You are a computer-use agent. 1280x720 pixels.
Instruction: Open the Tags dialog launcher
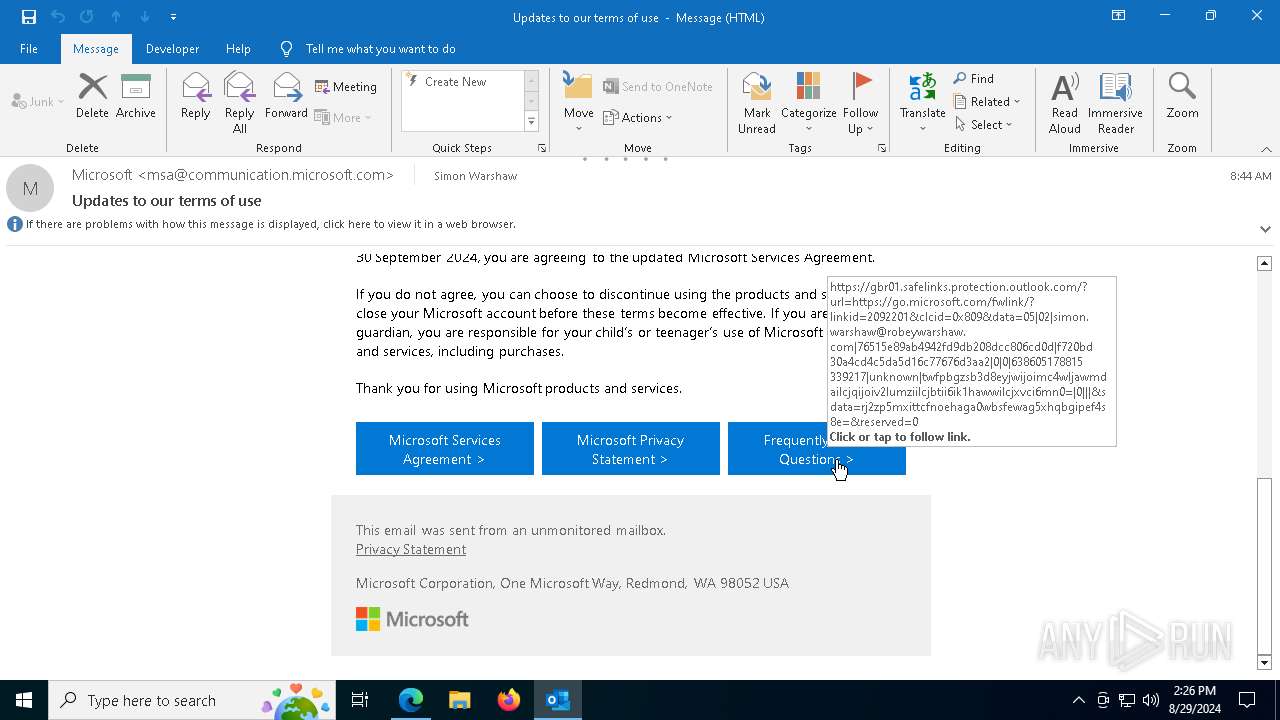click(882, 148)
